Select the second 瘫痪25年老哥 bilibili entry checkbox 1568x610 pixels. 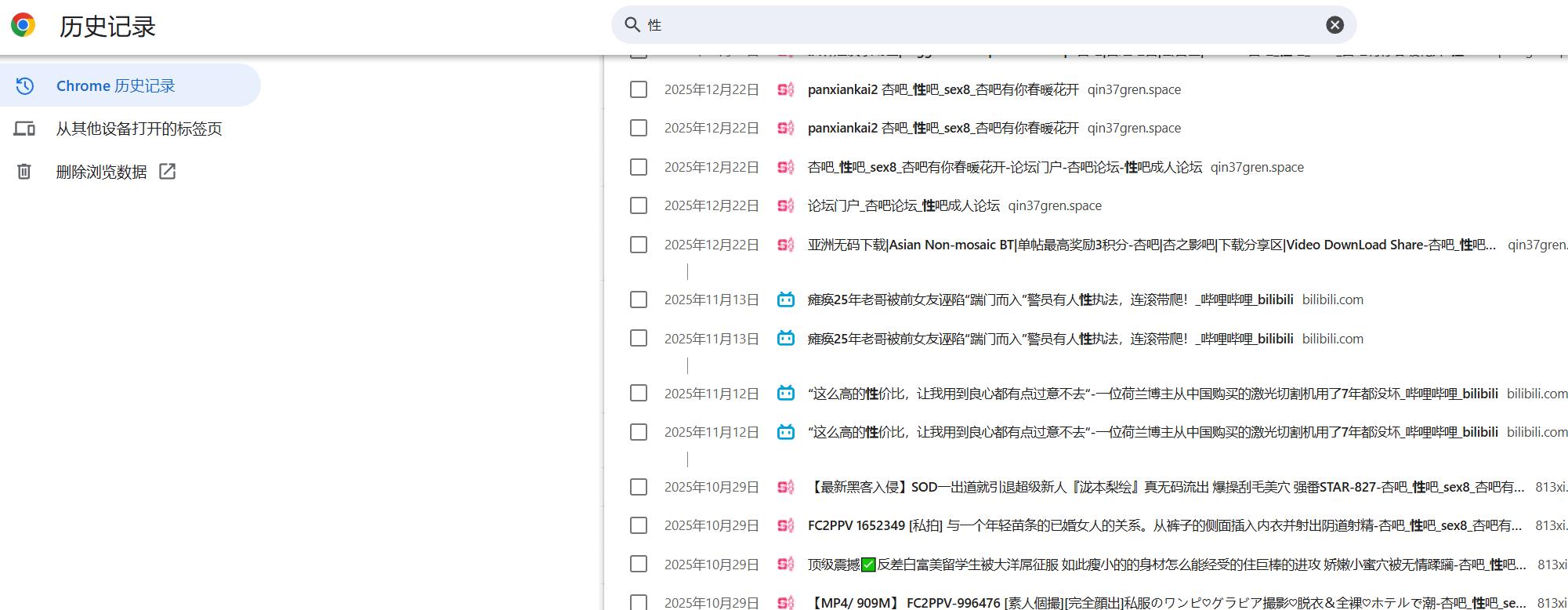[639, 338]
